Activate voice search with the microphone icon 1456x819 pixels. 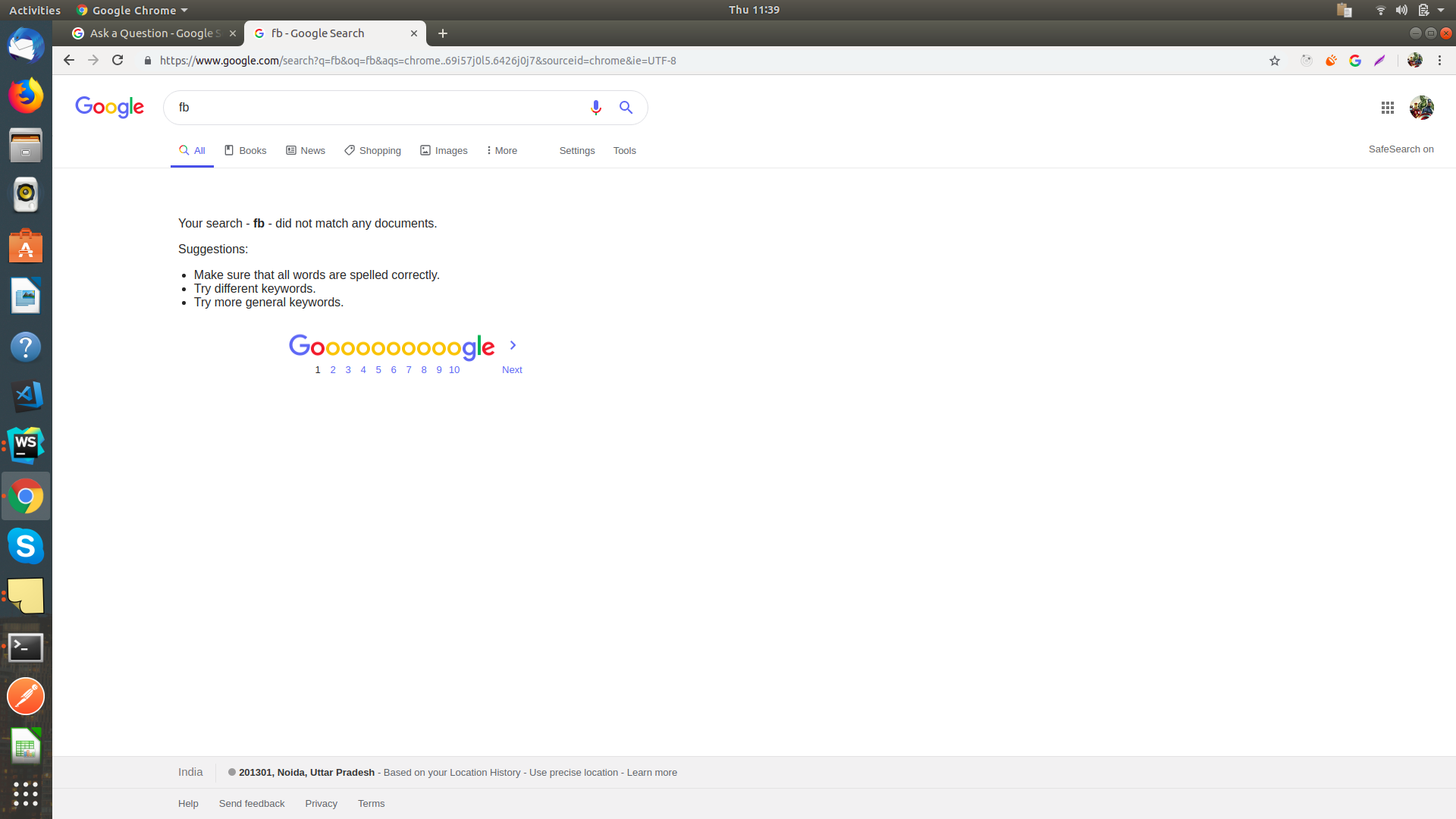tap(596, 108)
